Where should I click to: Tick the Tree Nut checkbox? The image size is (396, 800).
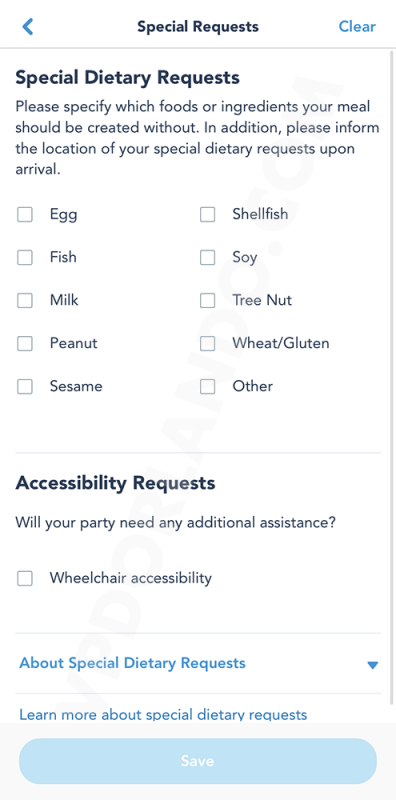coord(208,301)
